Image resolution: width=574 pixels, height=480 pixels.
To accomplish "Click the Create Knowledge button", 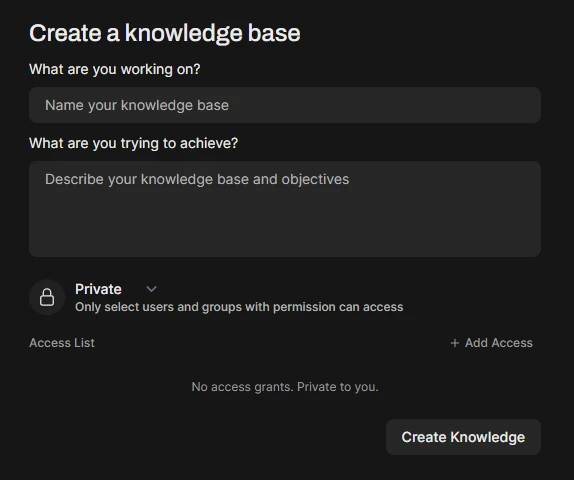I will (x=463, y=437).
